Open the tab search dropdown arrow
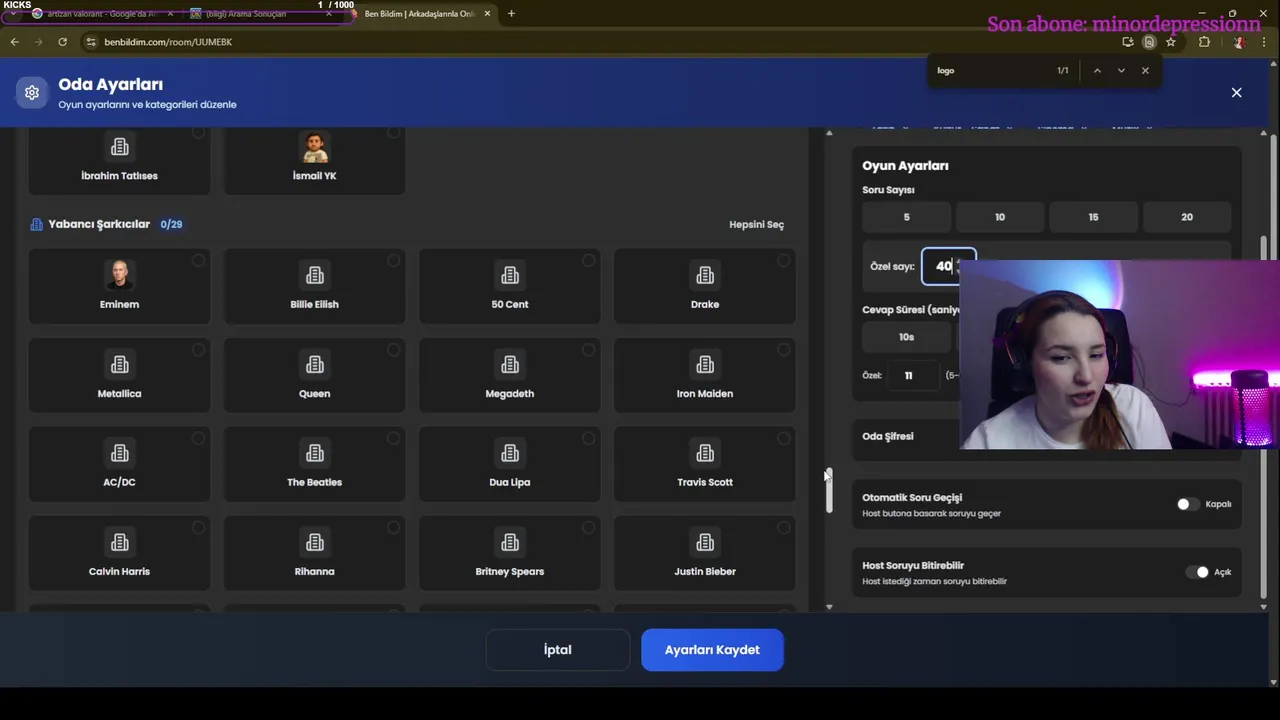Screen dimensions: 1280x720 [x=12, y=14]
